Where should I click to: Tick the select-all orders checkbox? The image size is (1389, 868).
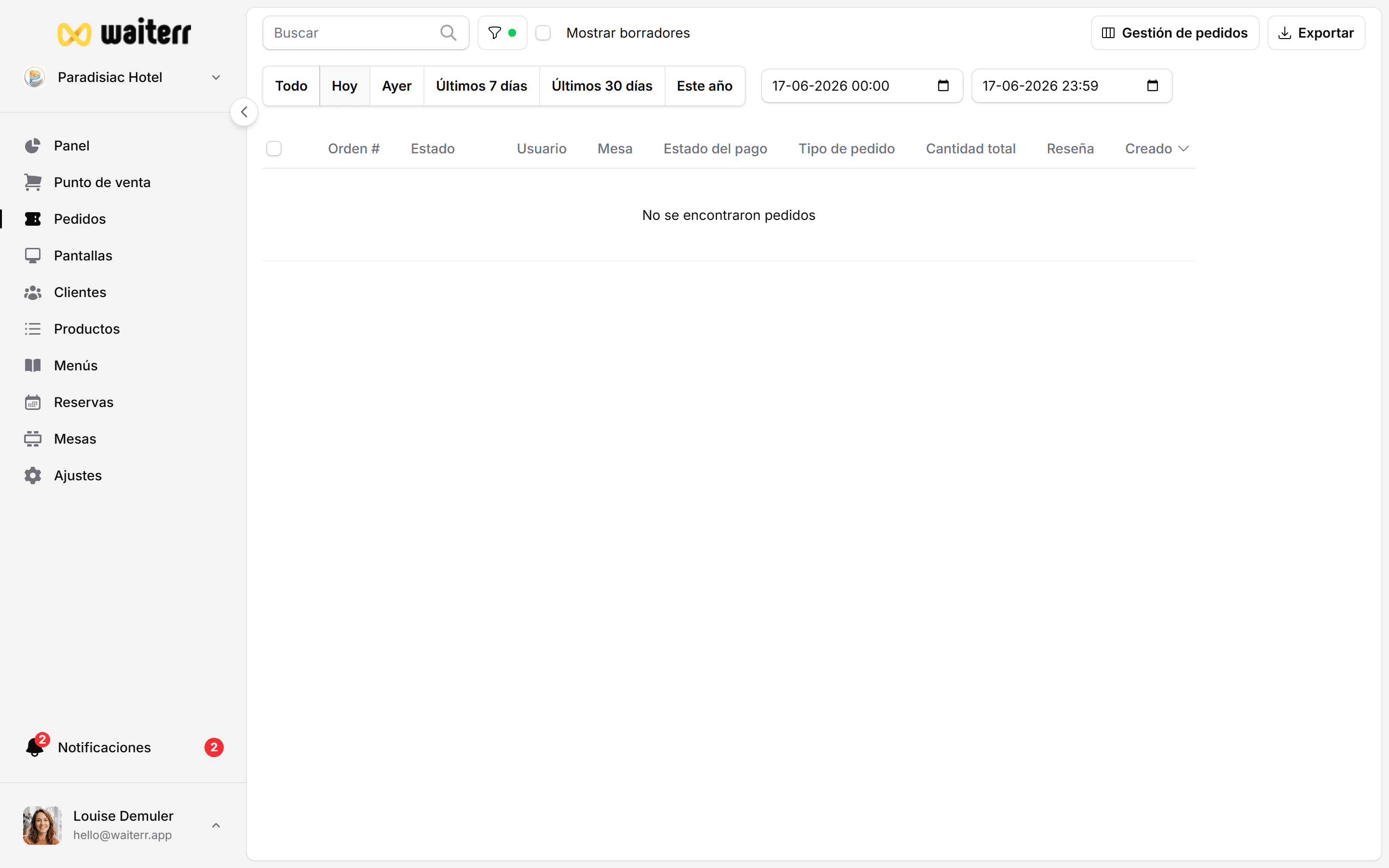coord(274,149)
